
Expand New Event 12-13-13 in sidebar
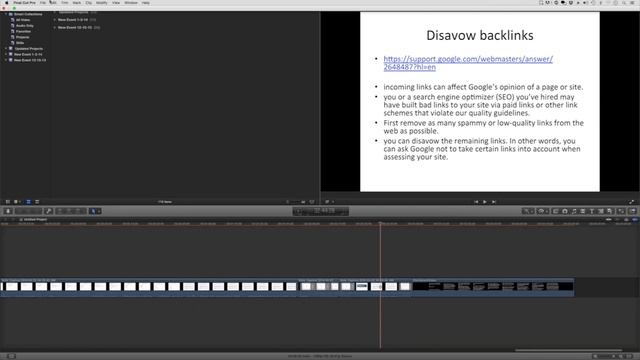[6, 60]
